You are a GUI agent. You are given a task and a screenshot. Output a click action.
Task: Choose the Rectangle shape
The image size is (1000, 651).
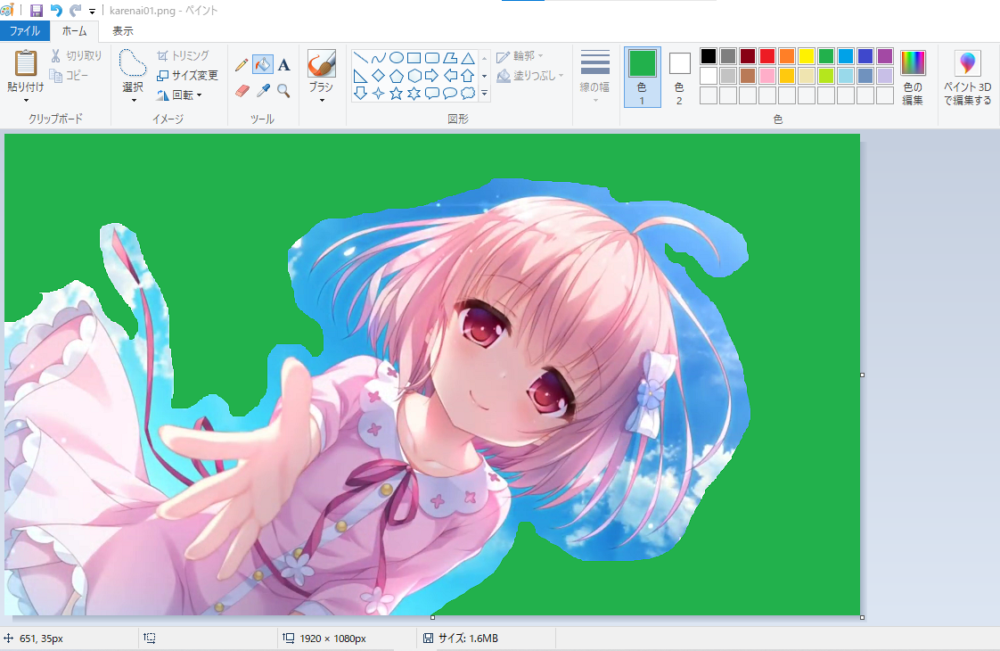click(414, 58)
